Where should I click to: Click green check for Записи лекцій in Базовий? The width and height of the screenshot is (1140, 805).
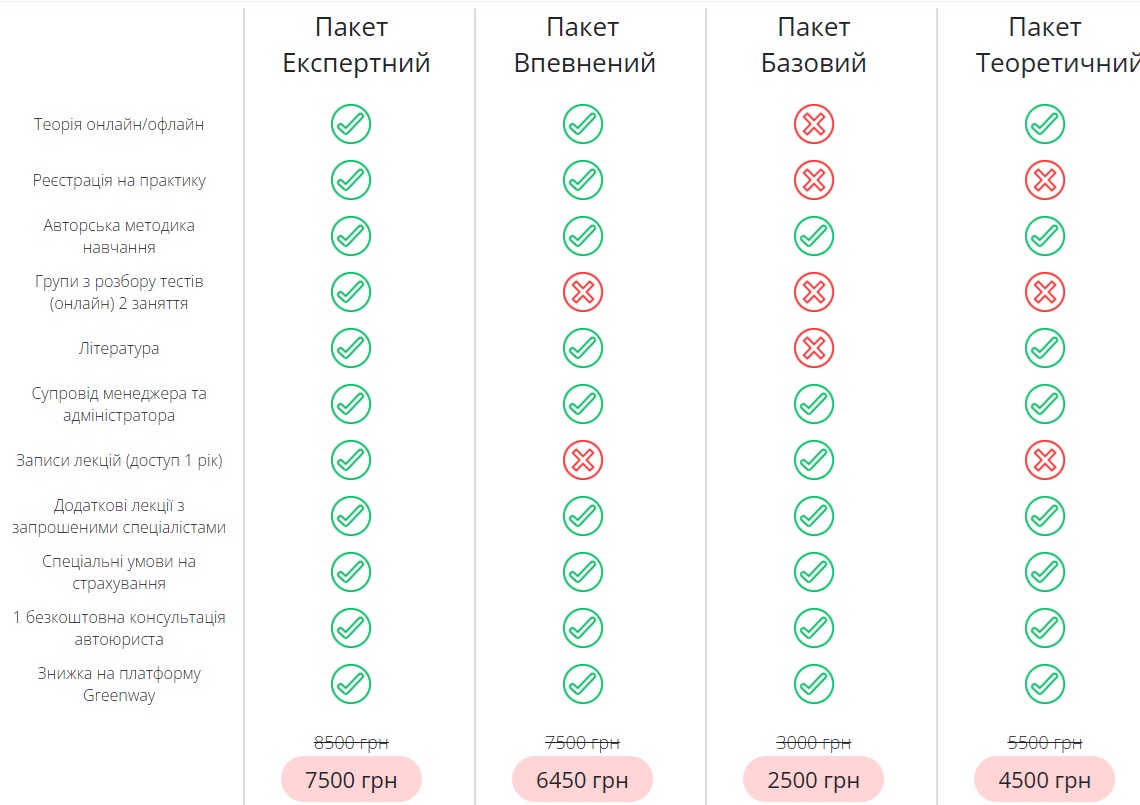(814, 461)
